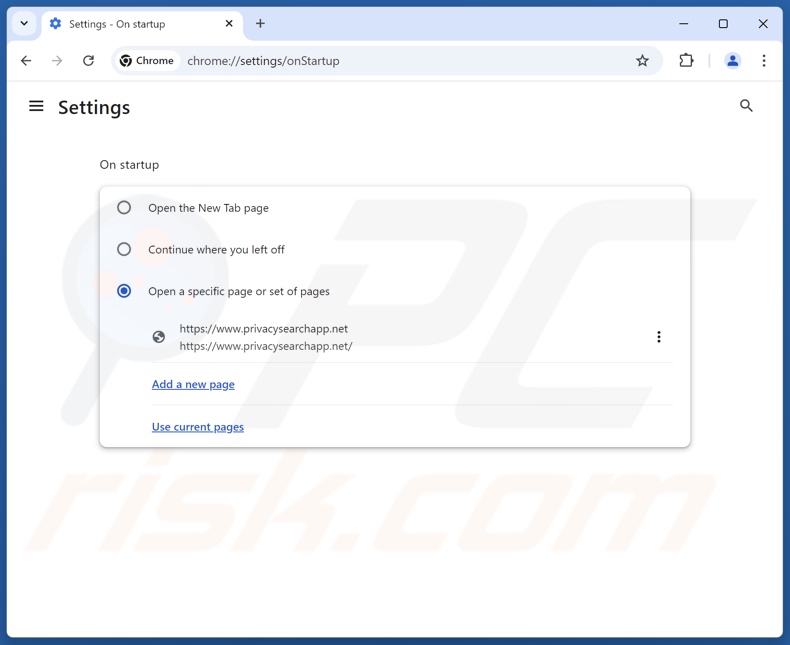Open the Settings hamburger menu

[x=36, y=106]
